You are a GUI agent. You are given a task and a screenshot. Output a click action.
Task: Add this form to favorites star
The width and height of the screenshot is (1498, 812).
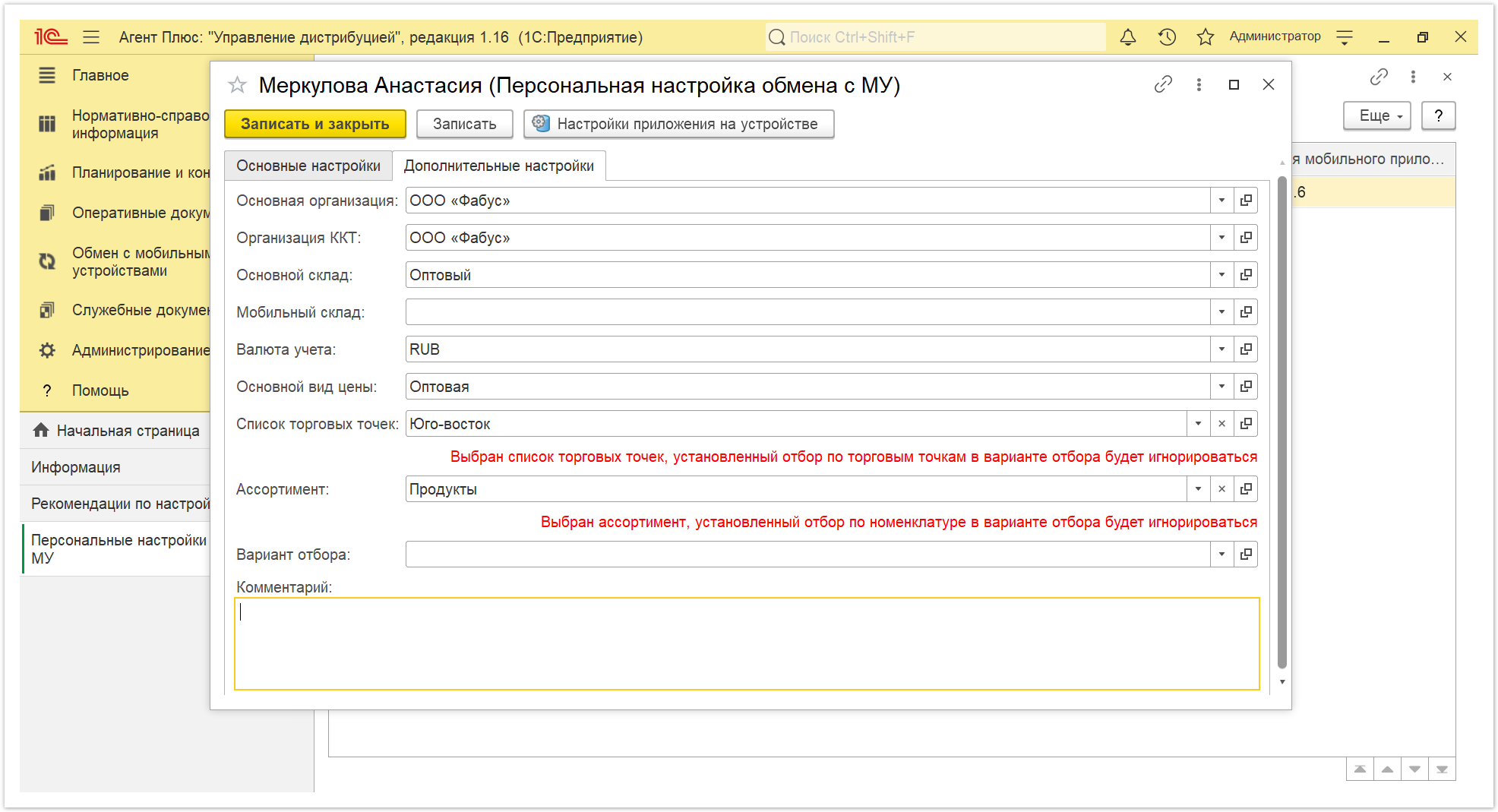[238, 85]
